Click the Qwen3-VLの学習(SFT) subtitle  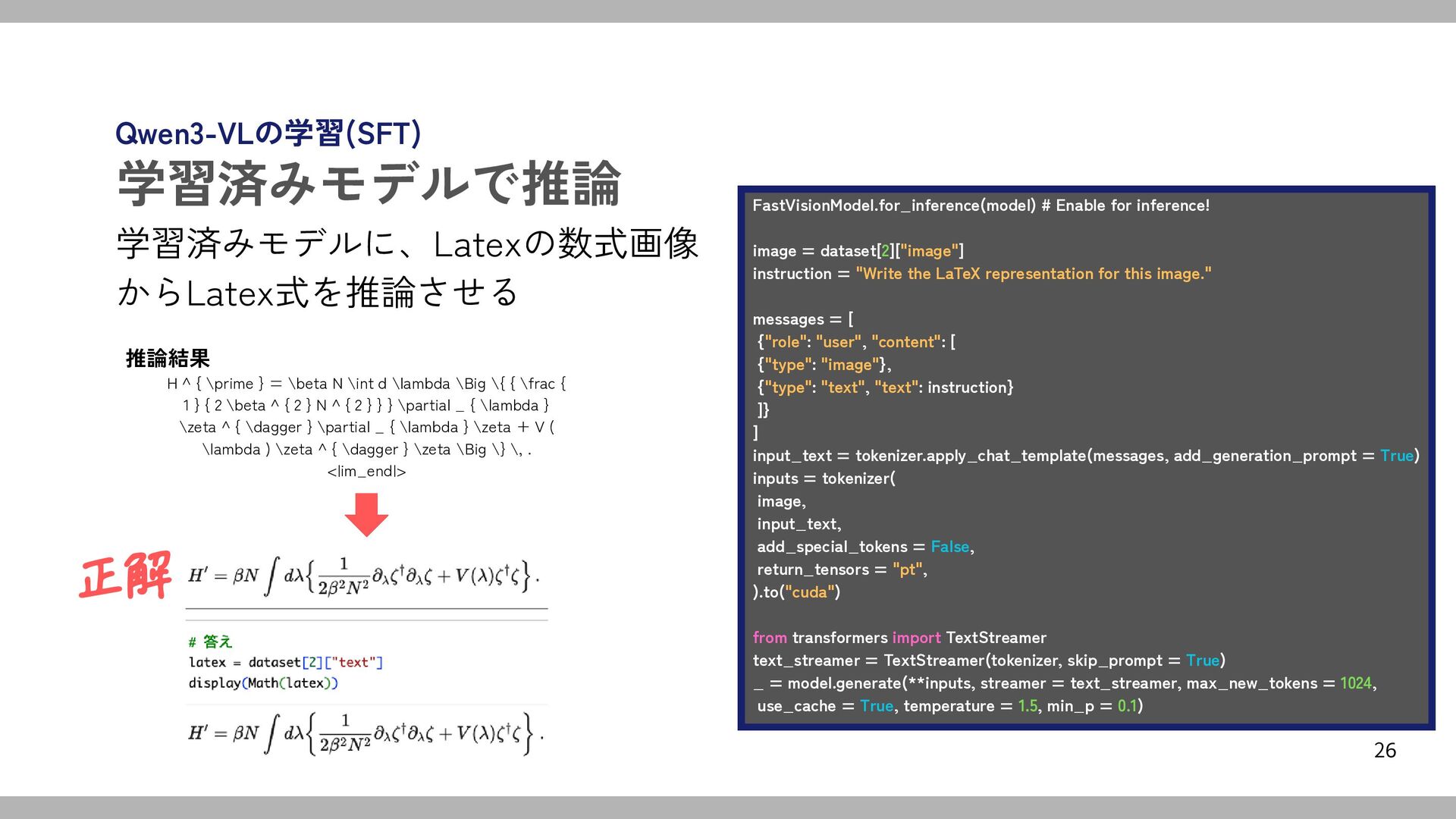pyautogui.click(x=268, y=133)
